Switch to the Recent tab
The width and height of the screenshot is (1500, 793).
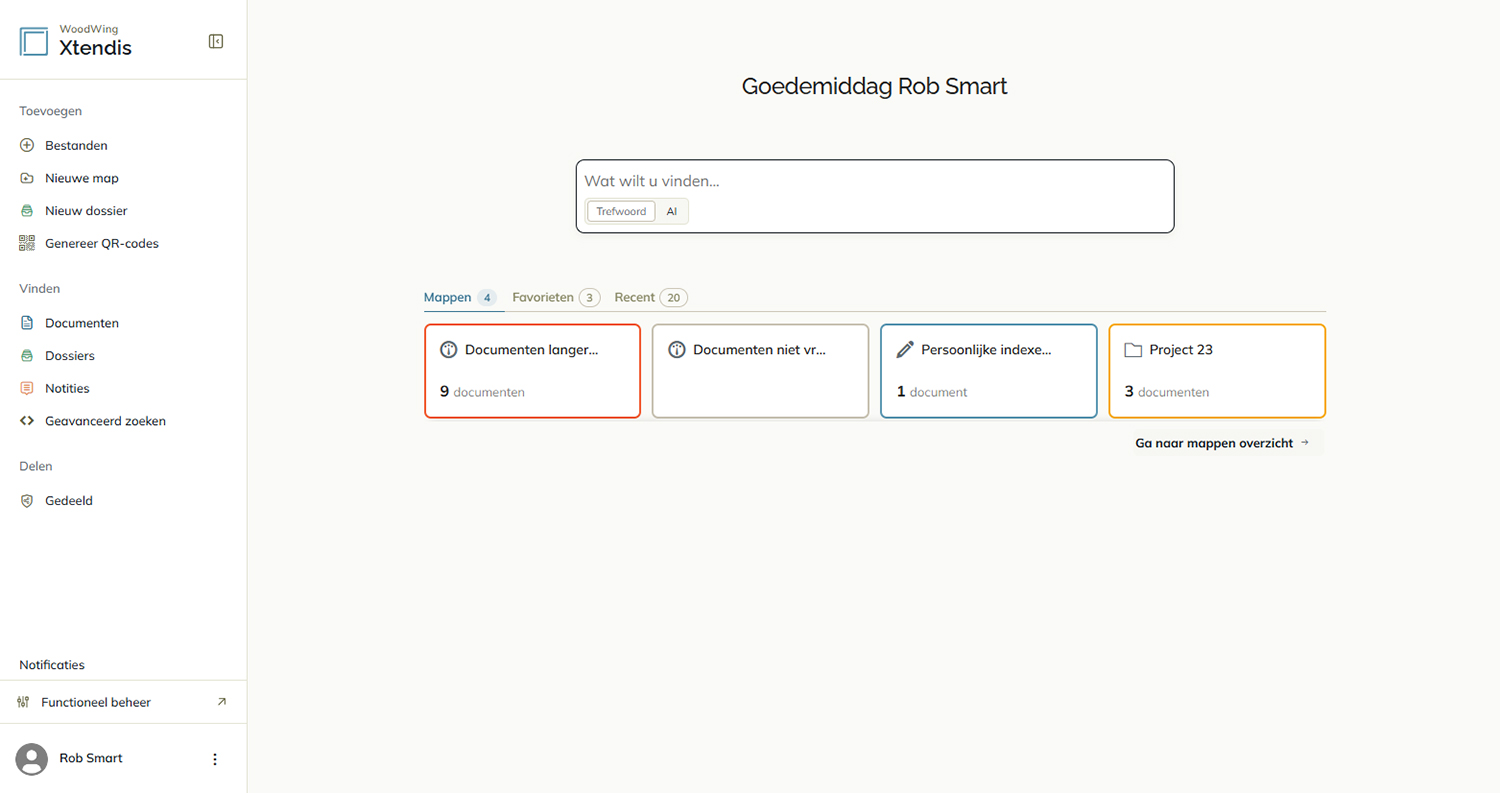[x=651, y=297]
